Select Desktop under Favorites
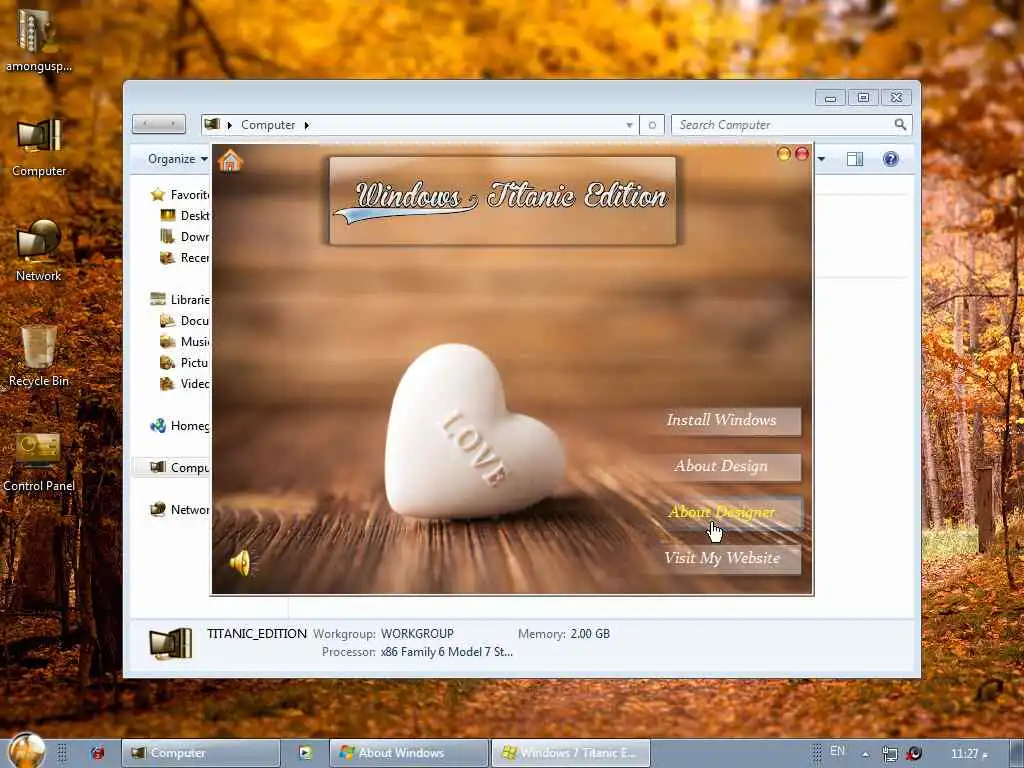1024x768 pixels. (x=185, y=216)
